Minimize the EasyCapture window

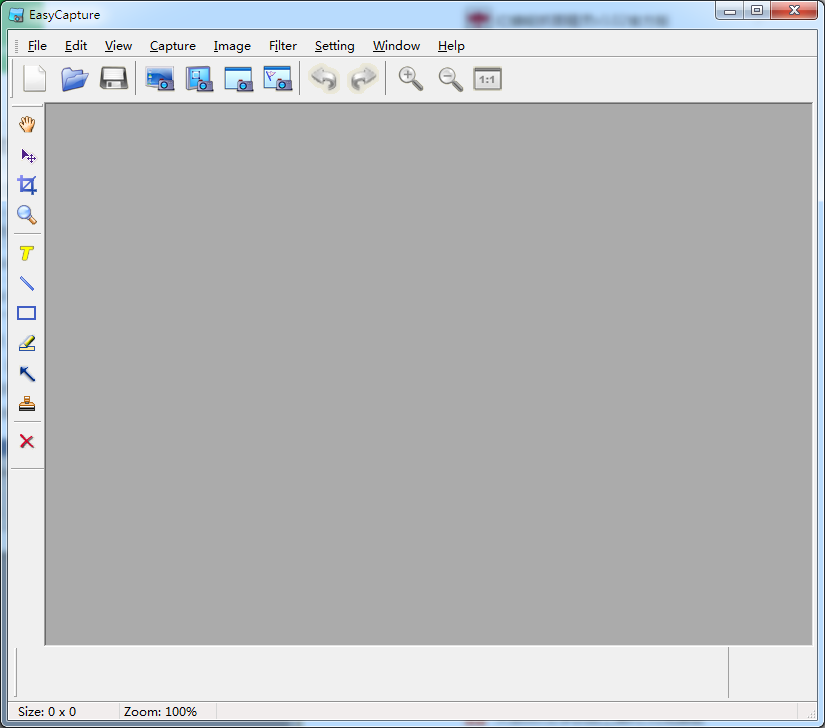pos(730,11)
